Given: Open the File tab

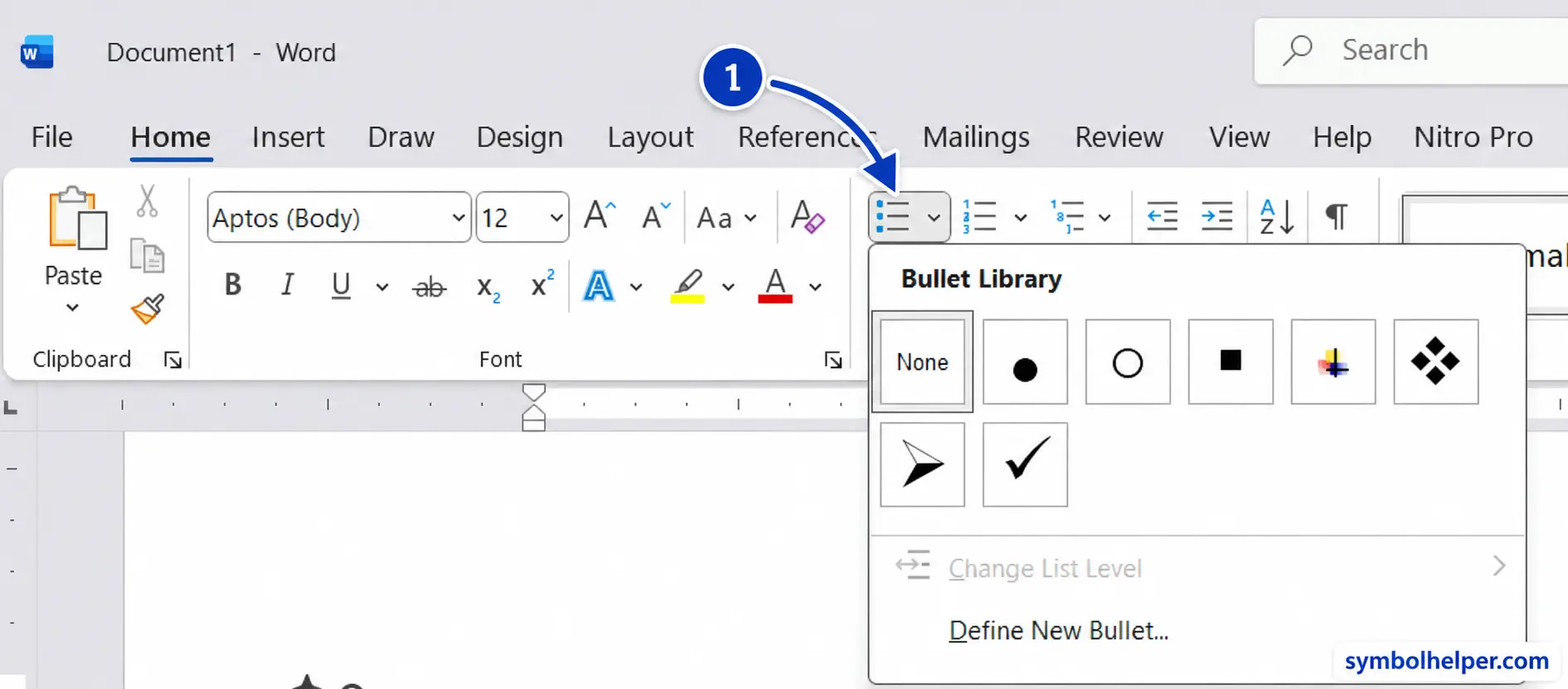Looking at the screenshot, I should (x=51, y=137).
